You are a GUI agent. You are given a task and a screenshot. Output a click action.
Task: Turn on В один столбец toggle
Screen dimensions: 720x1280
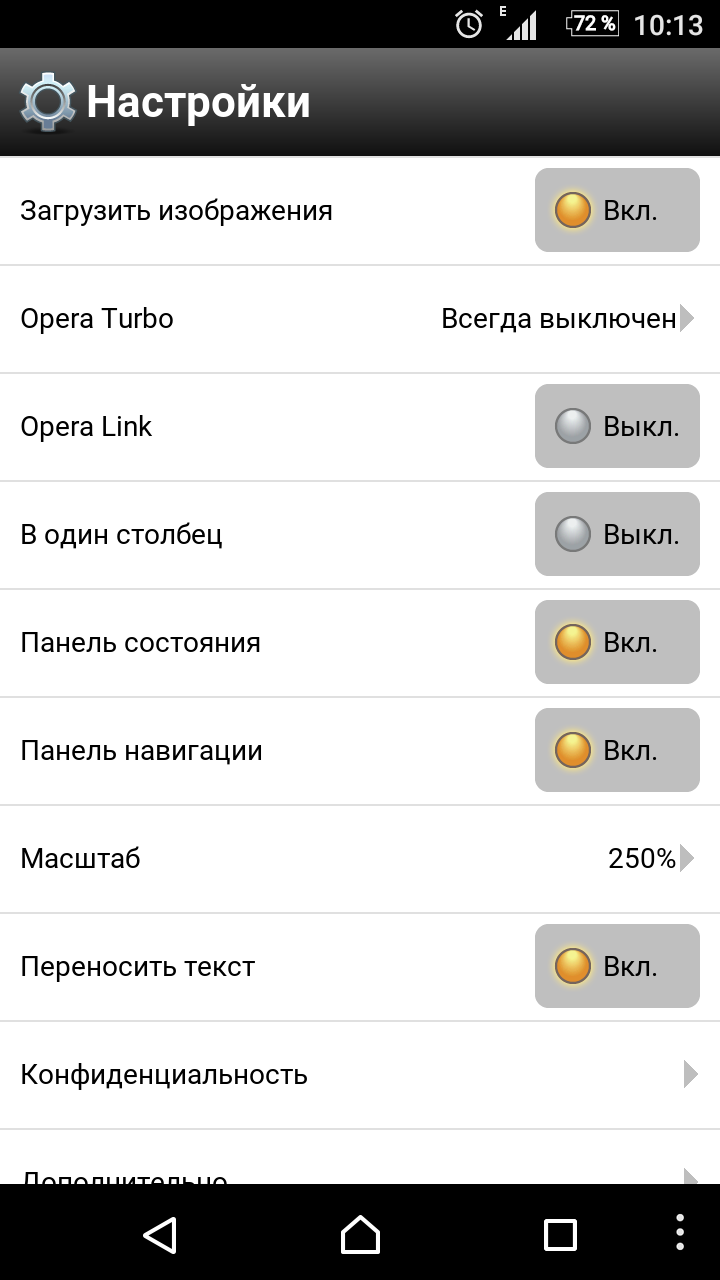point(616,534)
